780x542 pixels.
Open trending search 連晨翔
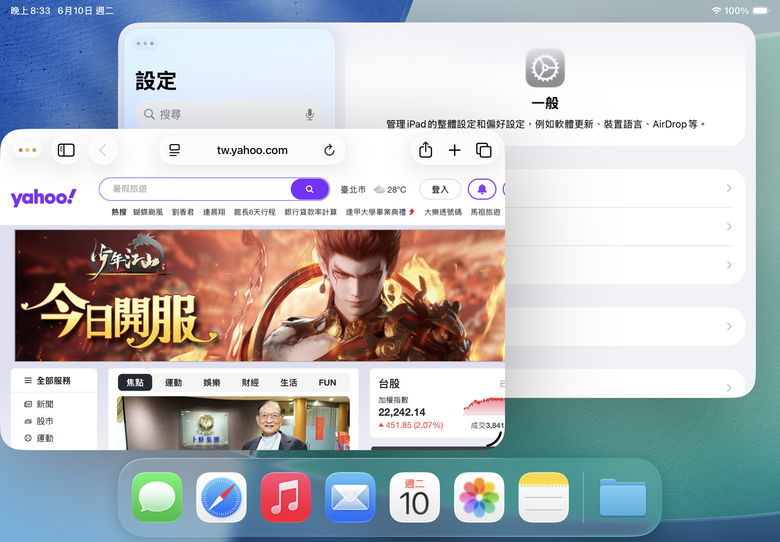coord(214,212)
